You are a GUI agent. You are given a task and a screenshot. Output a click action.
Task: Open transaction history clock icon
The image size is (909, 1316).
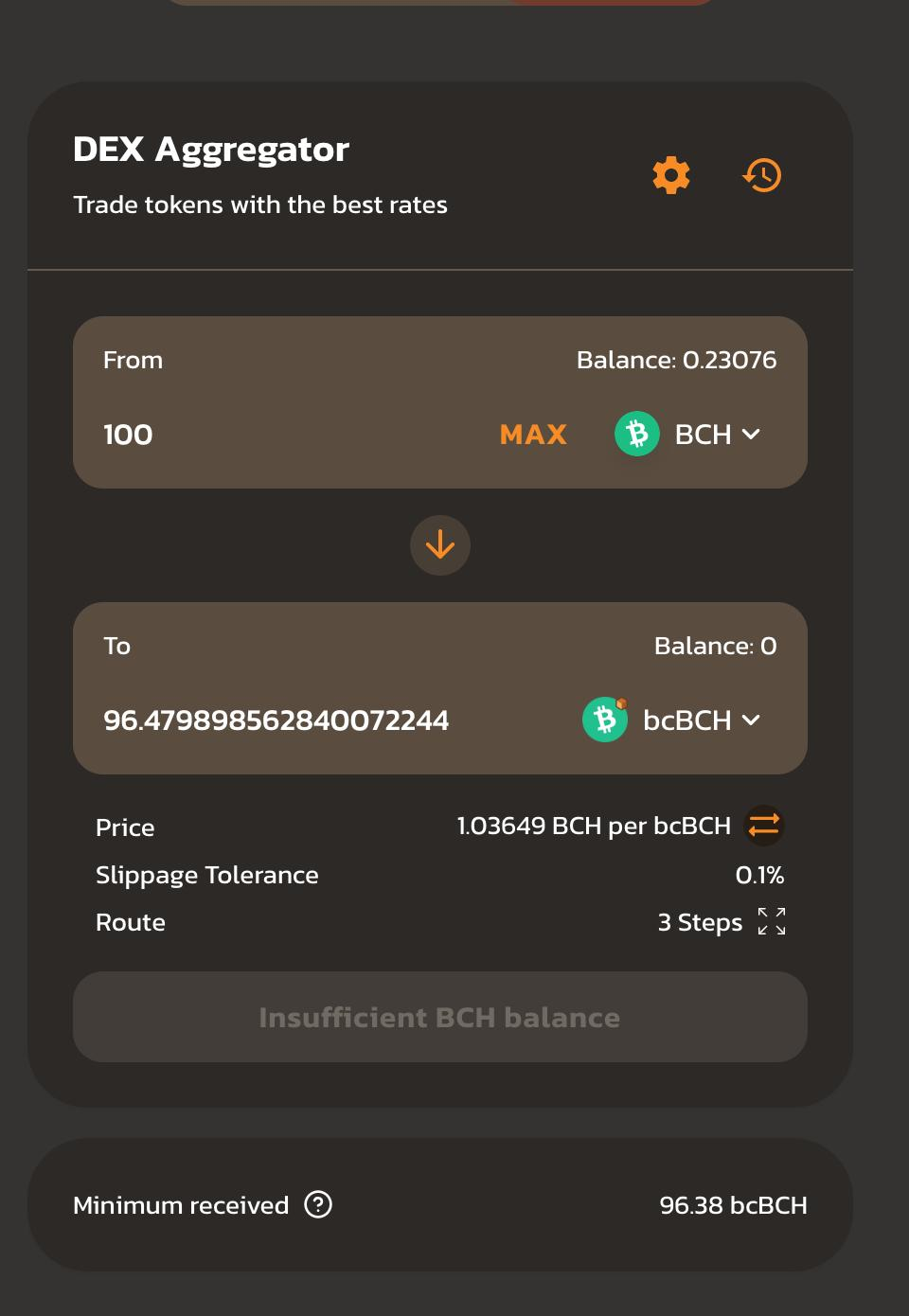pyautogui.click(x=762, y=175)
